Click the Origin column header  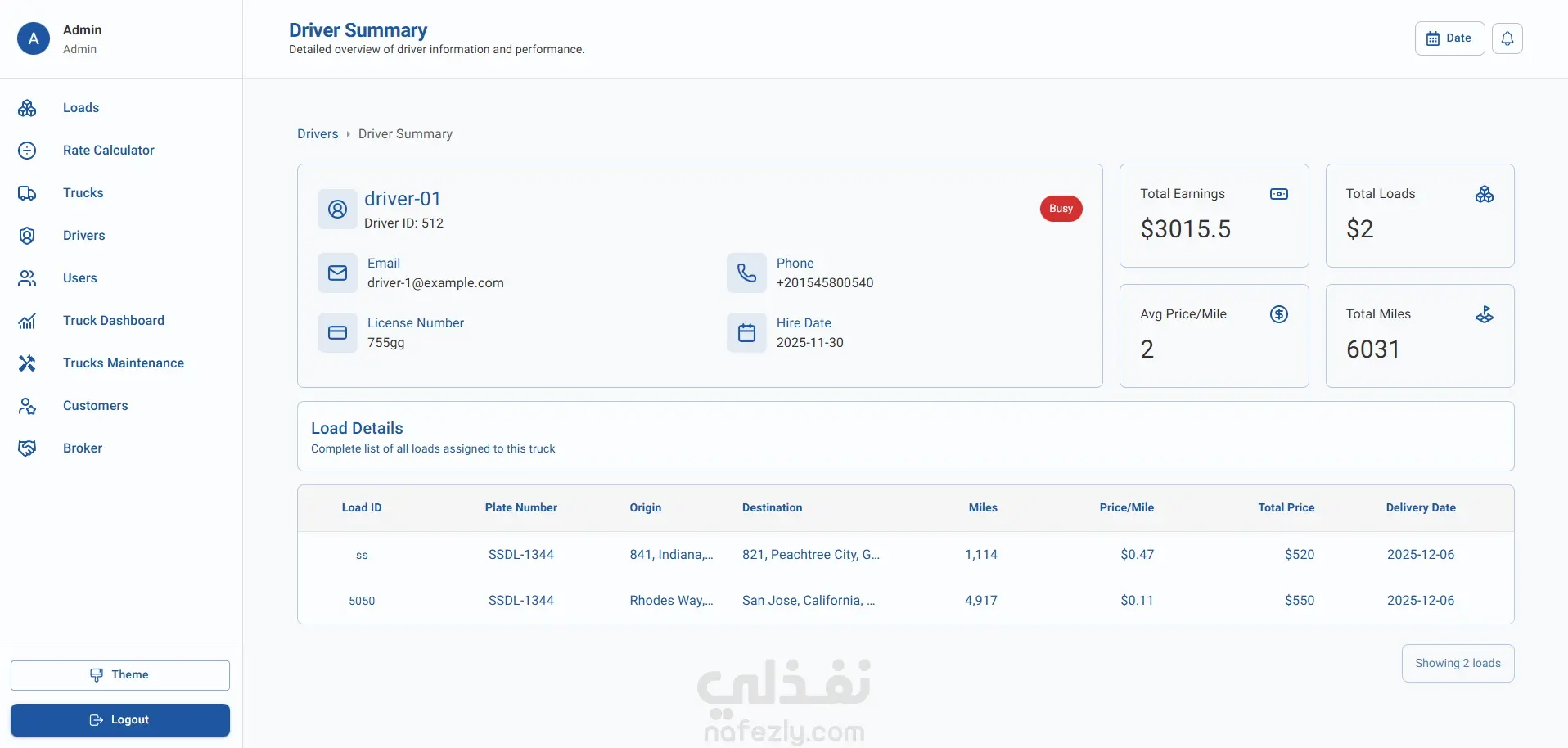pos(646,508)
